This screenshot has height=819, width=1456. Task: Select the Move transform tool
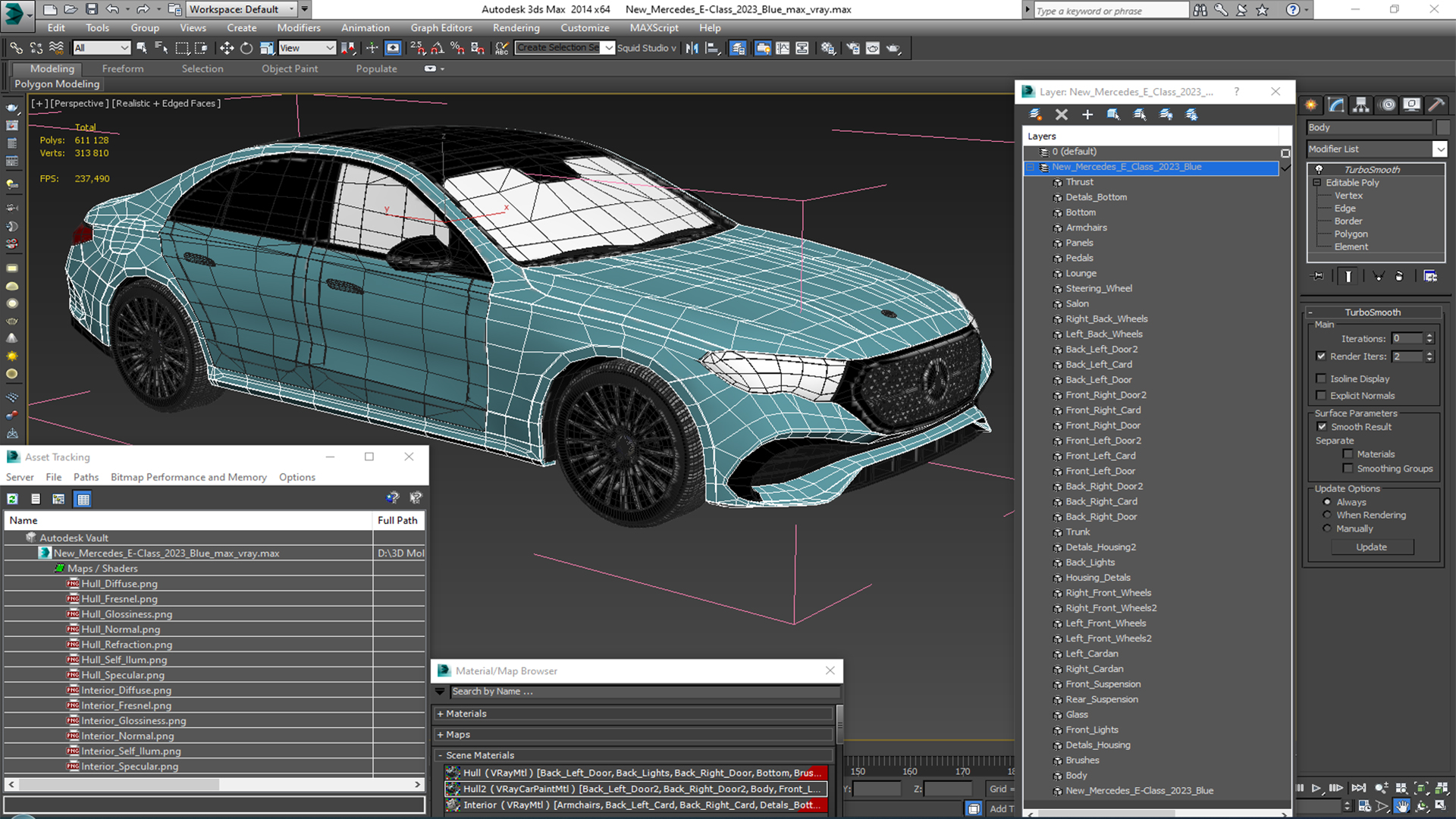coord(226,48)
